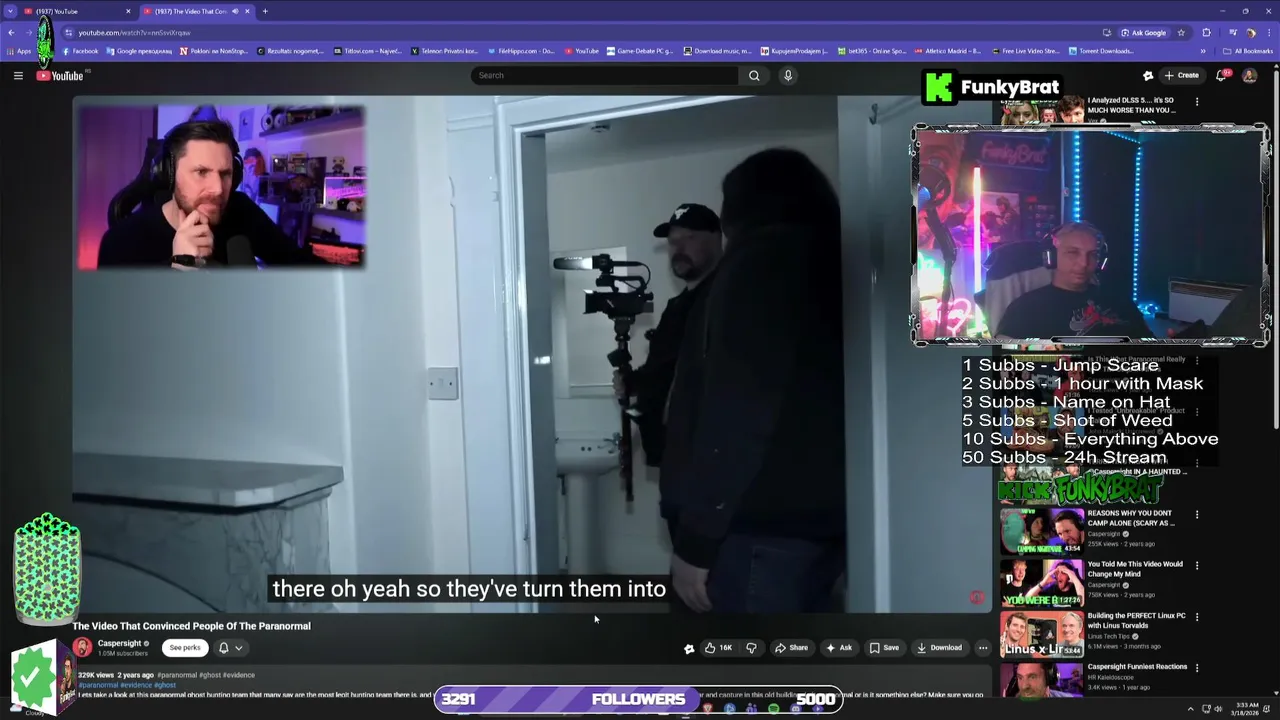Focus the YouTube search box
This screenshot has height=720, width=1280.
click(604, 75)
